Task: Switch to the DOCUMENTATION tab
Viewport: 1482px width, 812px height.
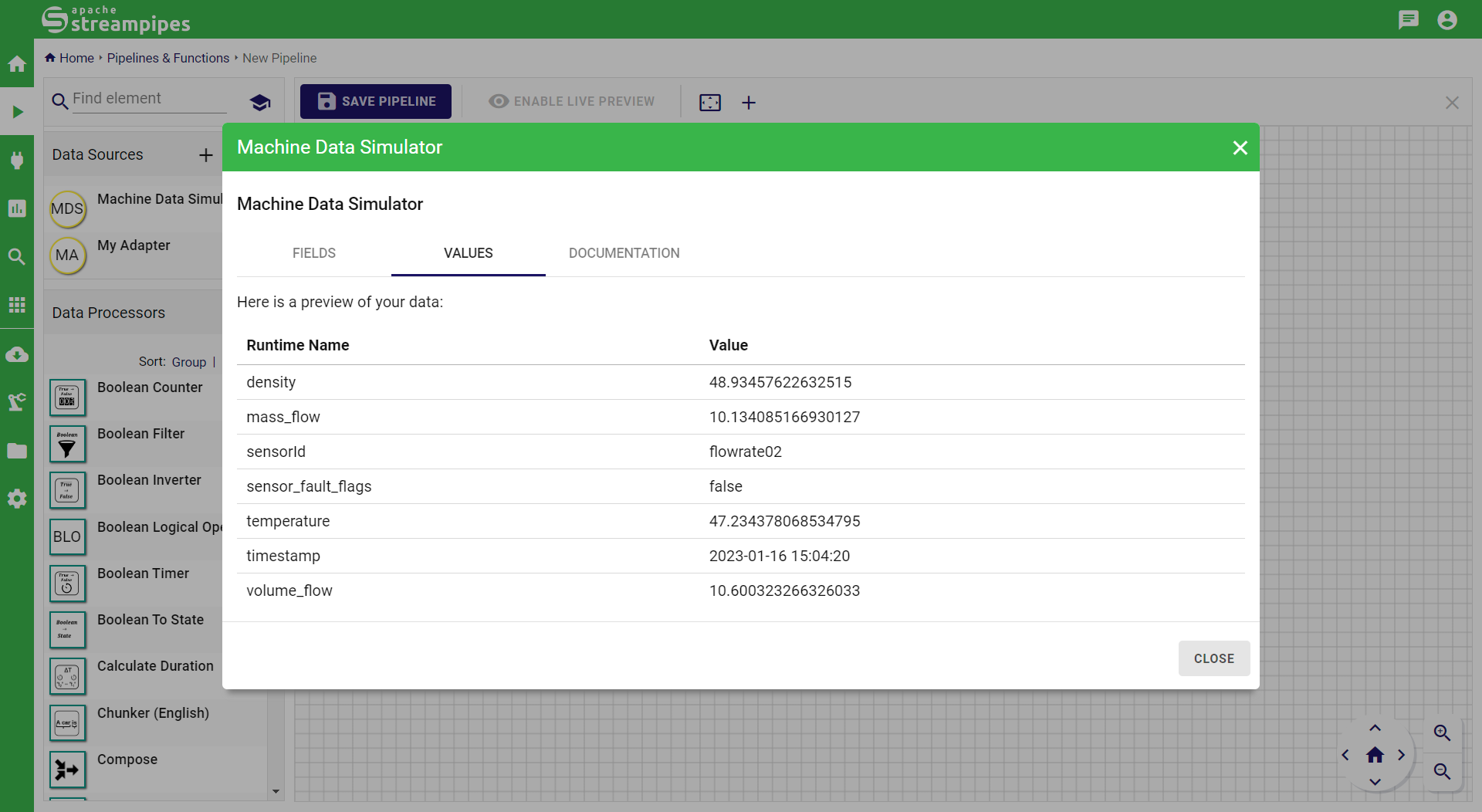Action: [624, 253]
